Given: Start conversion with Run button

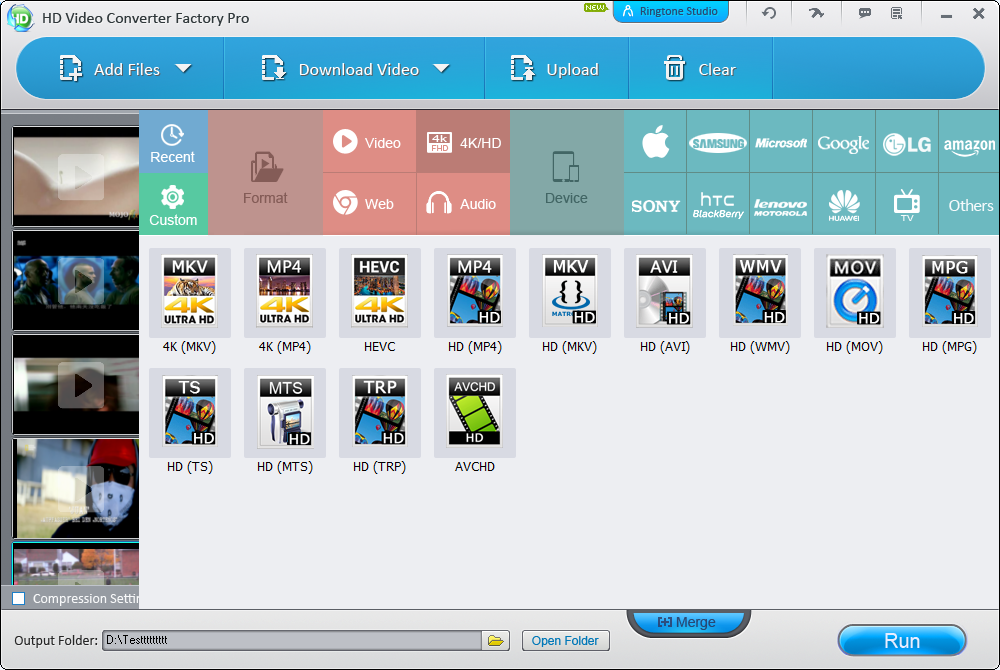Looking at the screenshot, I should coord(901,641).
